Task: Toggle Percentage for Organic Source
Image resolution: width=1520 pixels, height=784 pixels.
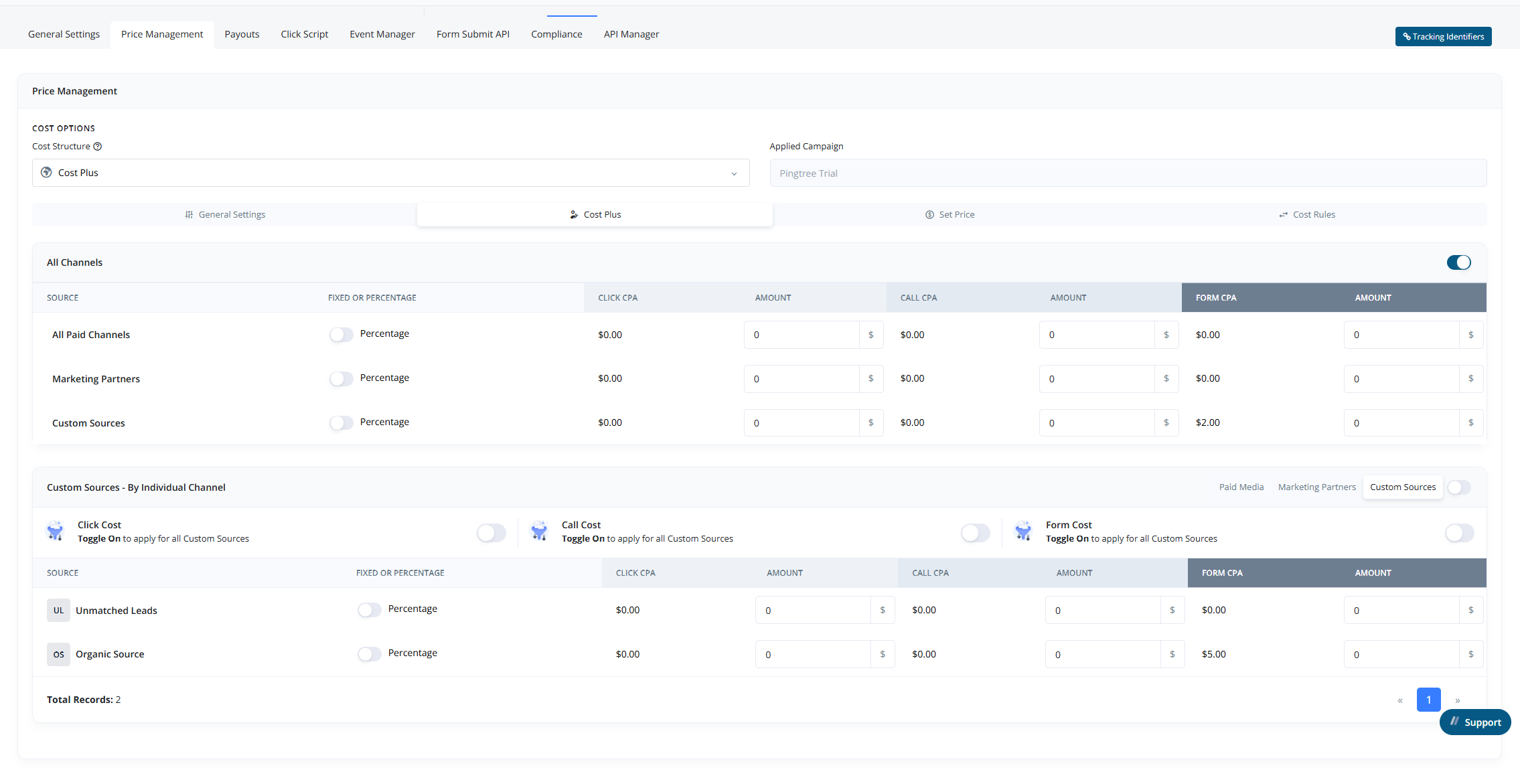Action: (369, 654)
